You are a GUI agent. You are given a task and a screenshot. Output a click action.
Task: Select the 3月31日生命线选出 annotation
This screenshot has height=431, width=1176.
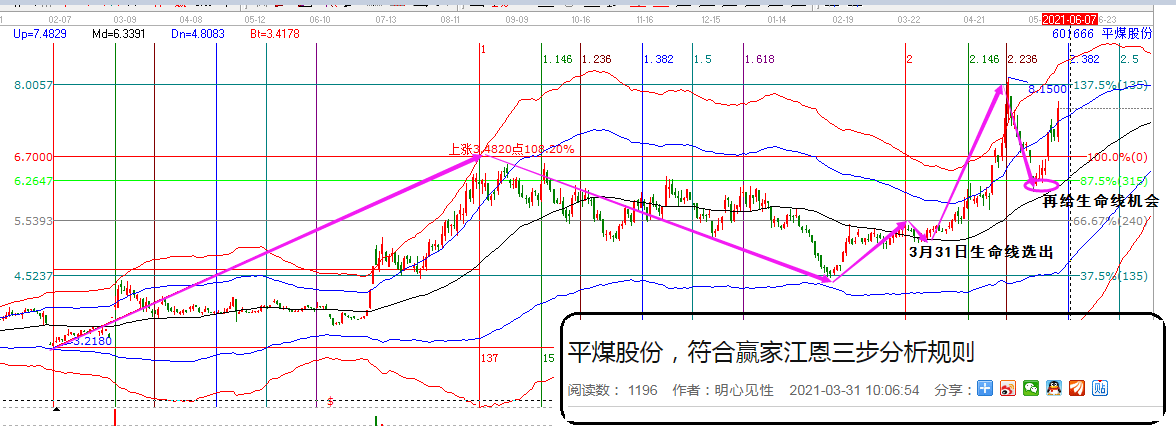tap(981, 252)
